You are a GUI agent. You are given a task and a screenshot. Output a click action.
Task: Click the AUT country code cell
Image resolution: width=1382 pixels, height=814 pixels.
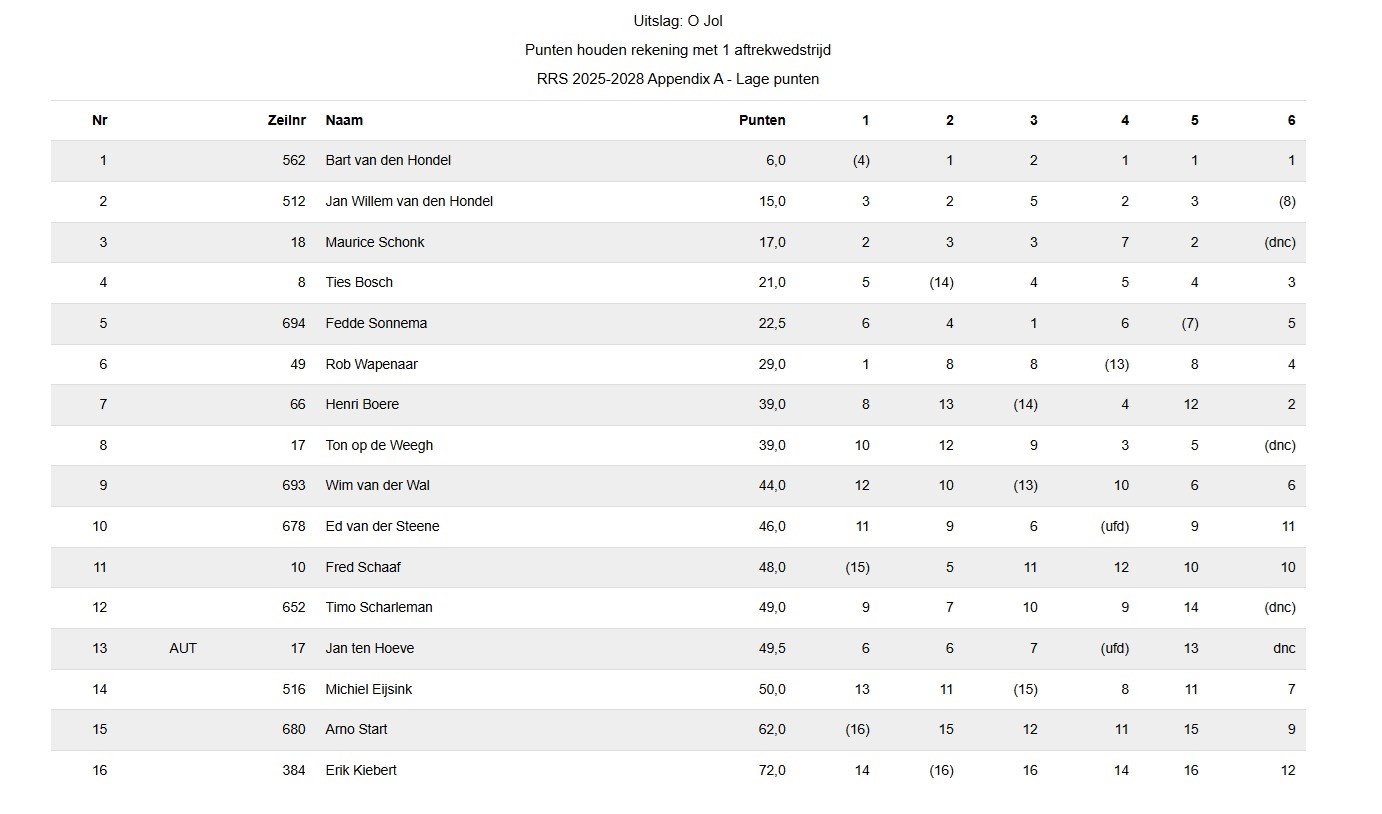183,648
